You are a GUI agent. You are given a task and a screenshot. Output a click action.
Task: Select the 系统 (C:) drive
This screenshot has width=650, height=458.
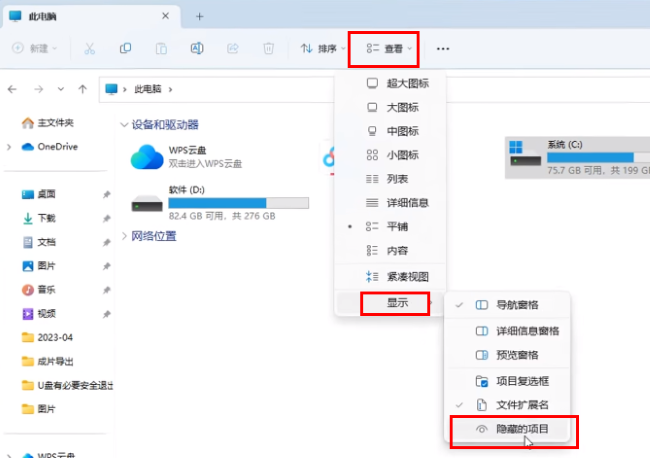point(578,158)
